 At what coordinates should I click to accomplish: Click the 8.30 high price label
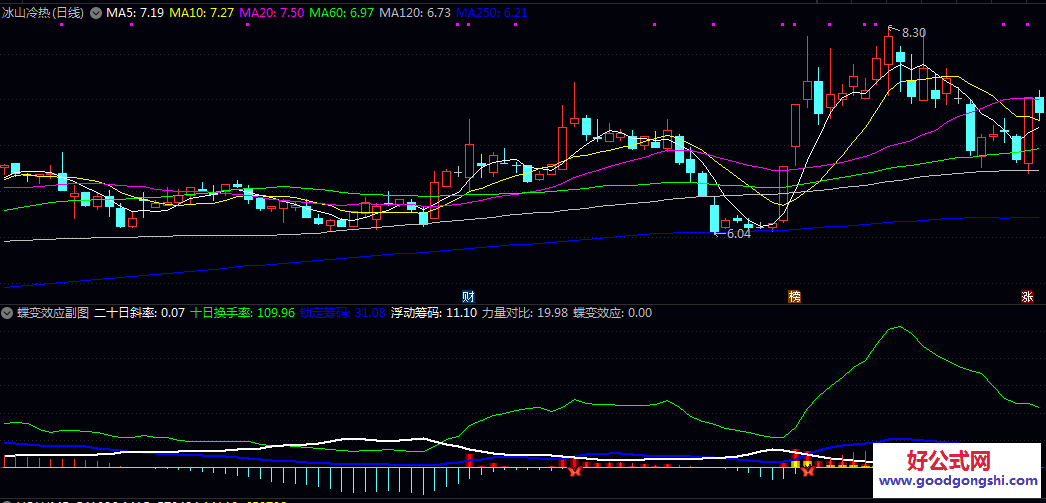(x=913, y=33)
